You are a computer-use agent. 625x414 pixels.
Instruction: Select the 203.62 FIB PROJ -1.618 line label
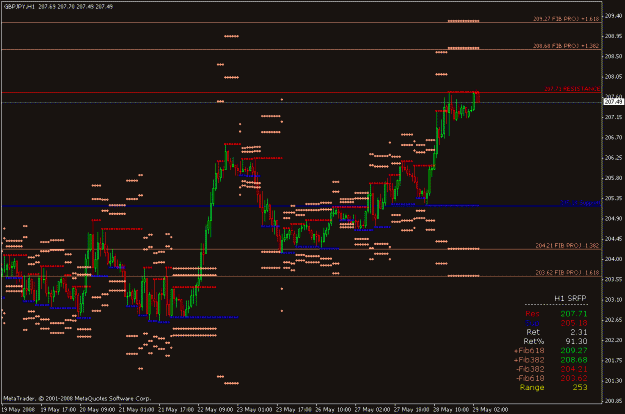click(567, 273)
